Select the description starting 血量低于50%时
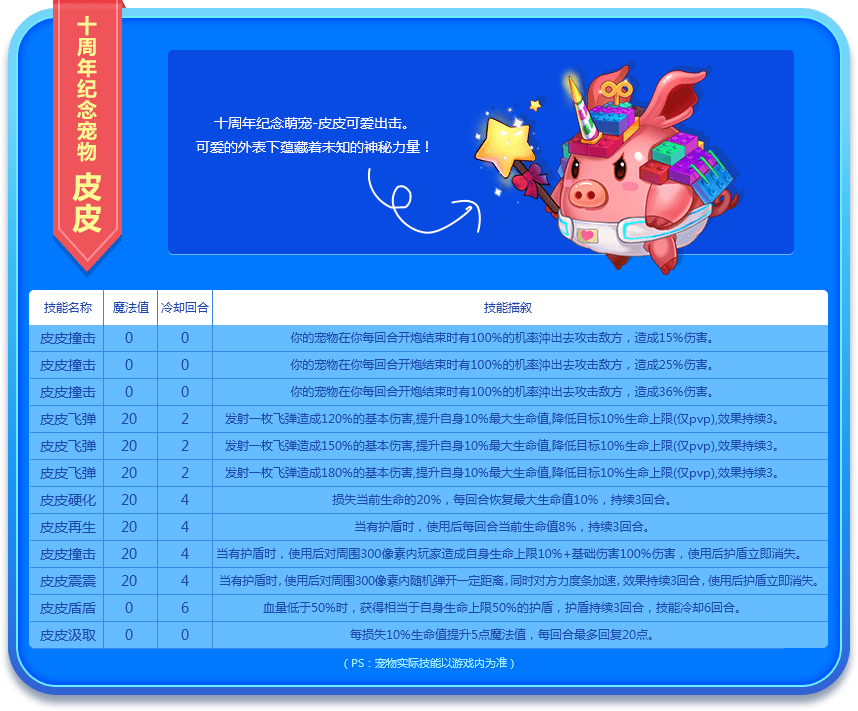This screenshot has width=858, height=711. tap(502, 608)
